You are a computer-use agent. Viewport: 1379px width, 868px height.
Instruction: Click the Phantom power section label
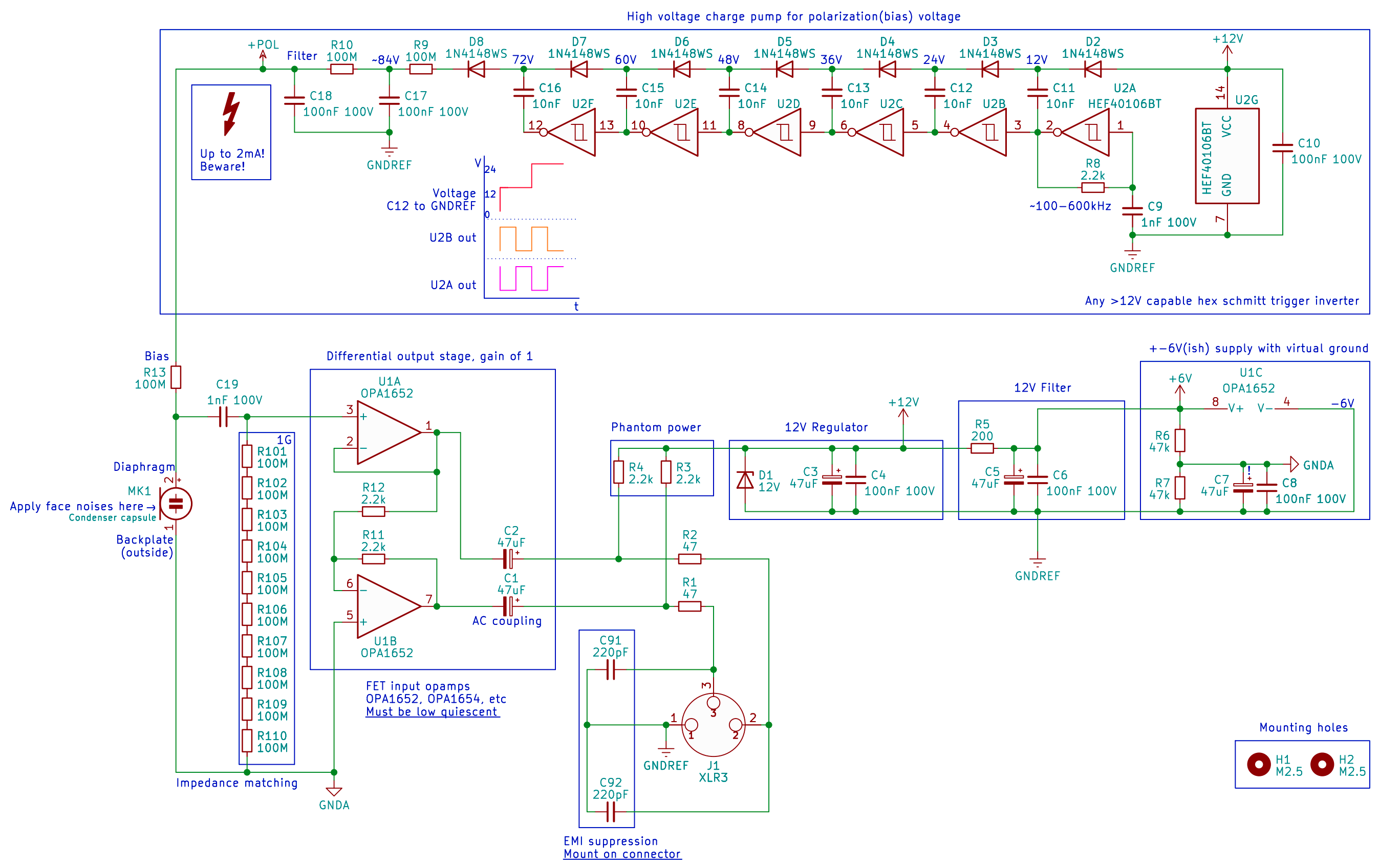(x=656, y=427)
